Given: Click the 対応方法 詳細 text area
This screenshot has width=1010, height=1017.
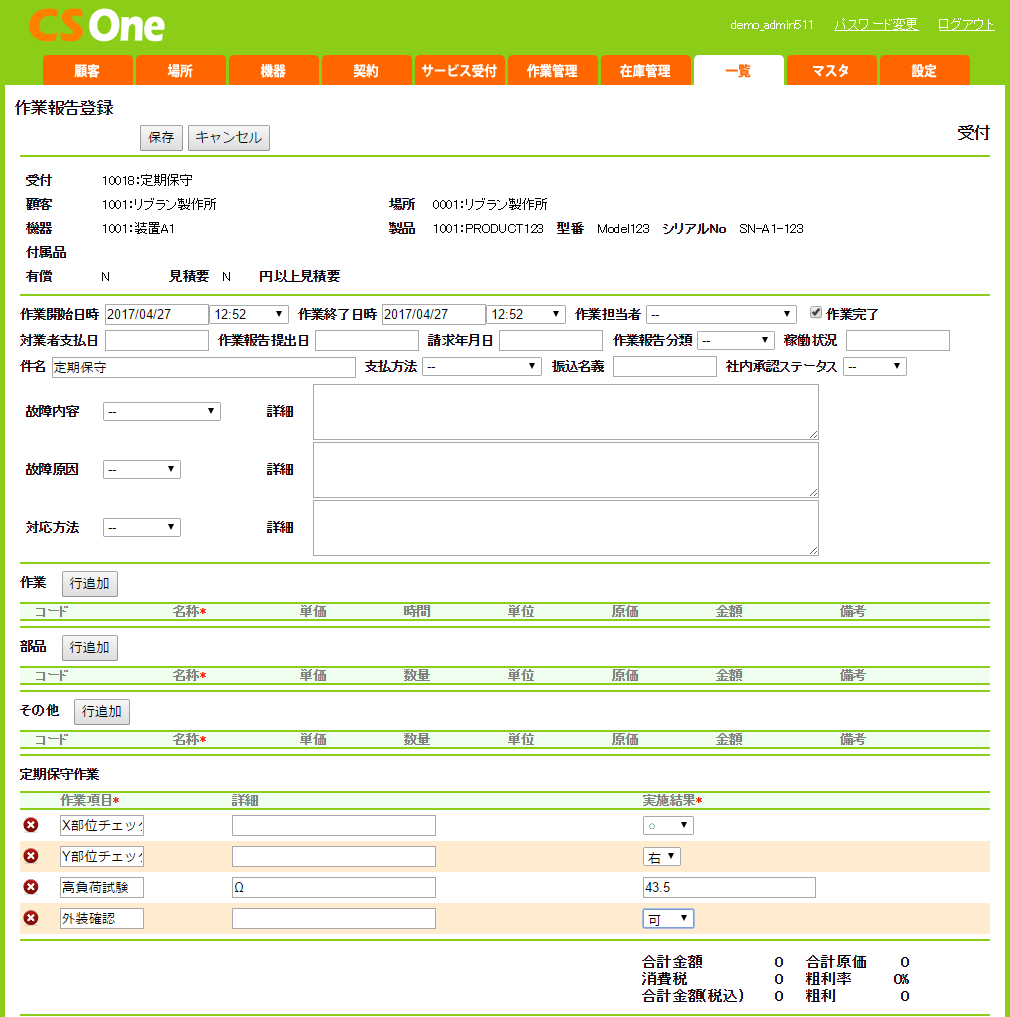Looking at the screenshot, I should [x=566, y=528].
